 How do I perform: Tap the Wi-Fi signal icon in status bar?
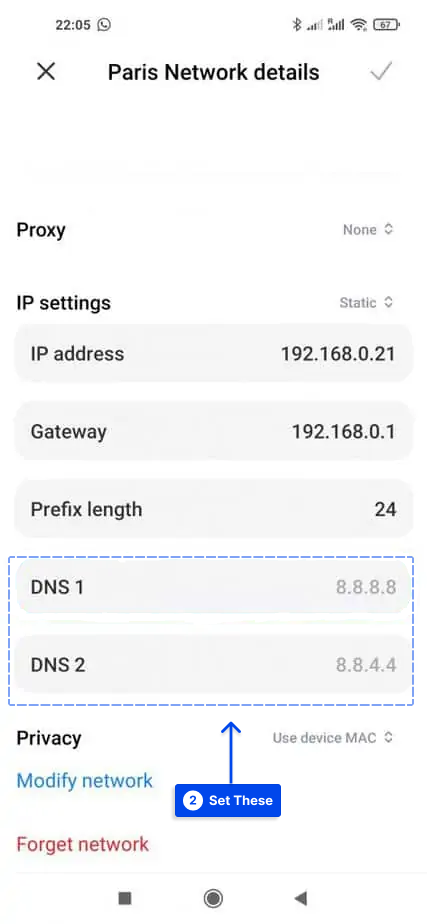(358, 25)
